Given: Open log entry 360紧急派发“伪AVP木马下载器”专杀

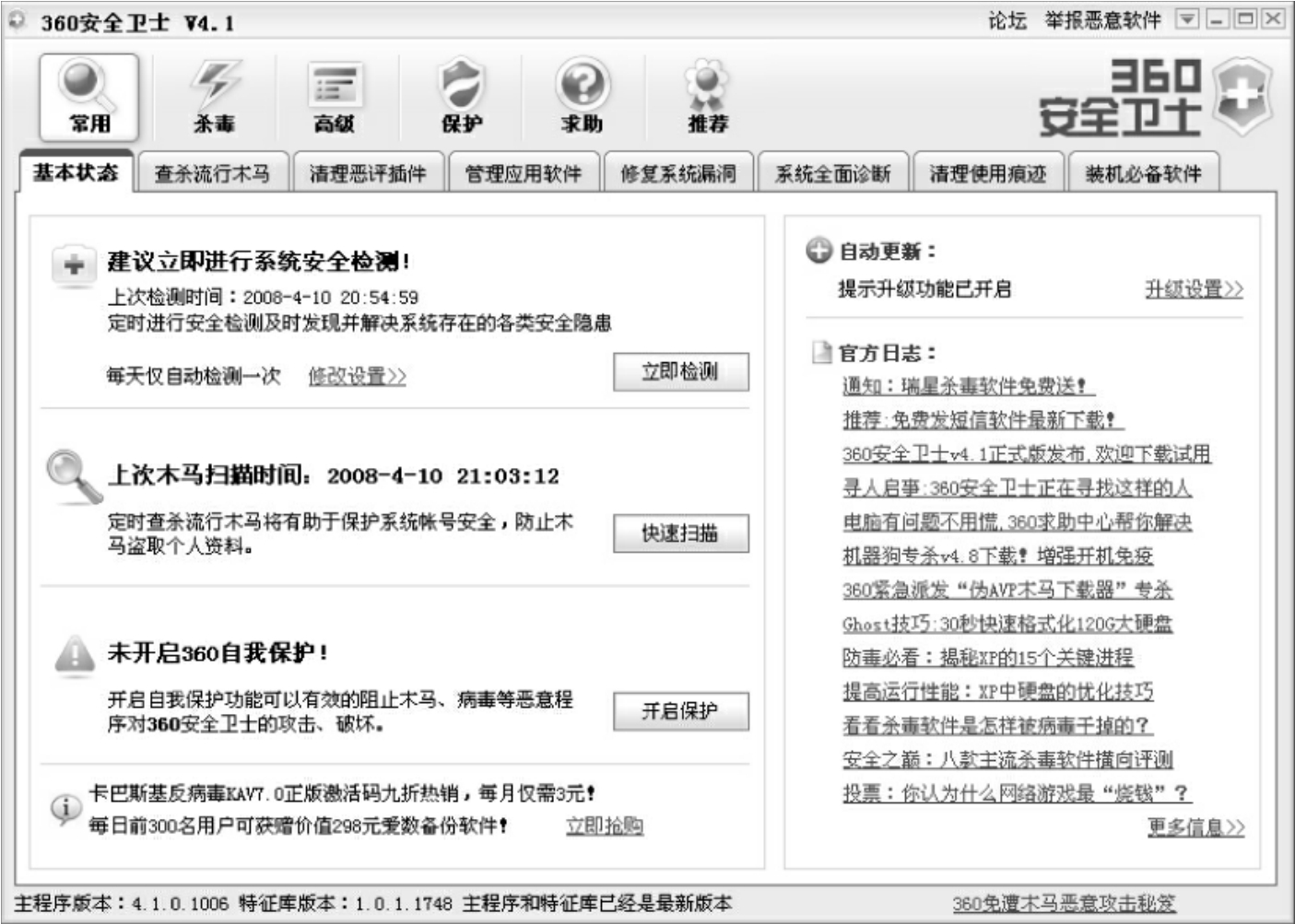Looking at the screenshot, I should pos(1007,590).
